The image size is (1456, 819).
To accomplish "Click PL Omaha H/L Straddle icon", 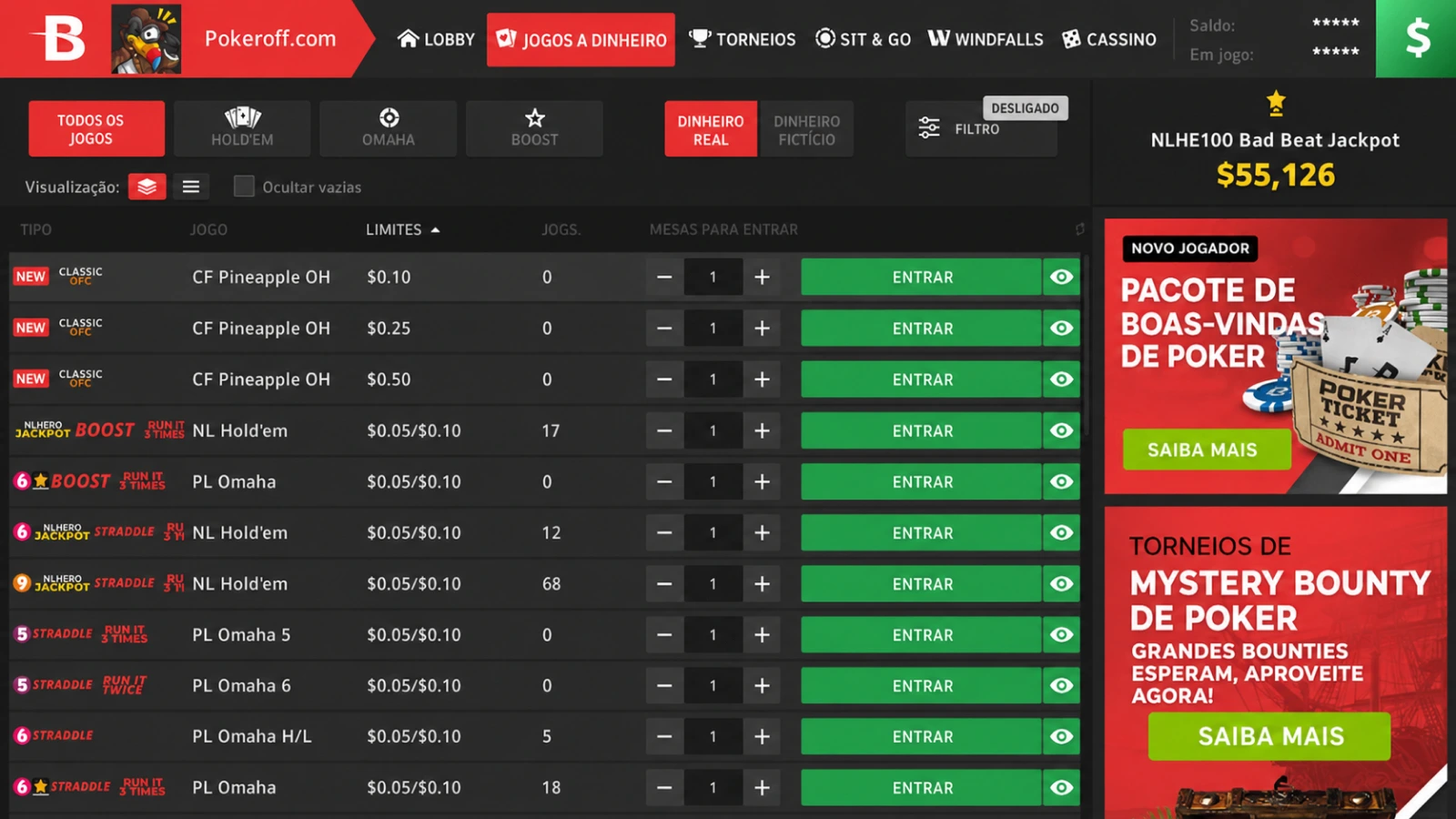I will (x=55, y=735).
